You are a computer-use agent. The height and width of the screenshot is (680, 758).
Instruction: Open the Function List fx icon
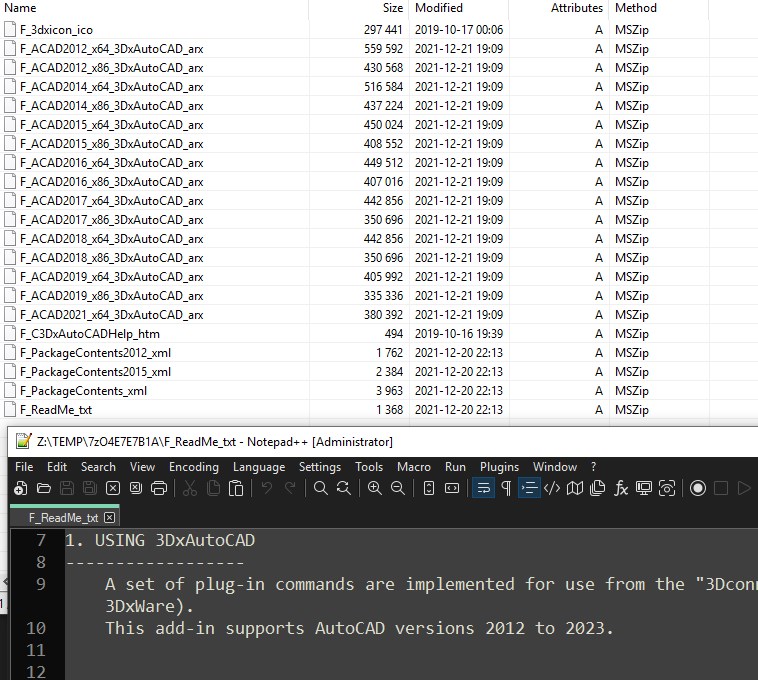621,489
